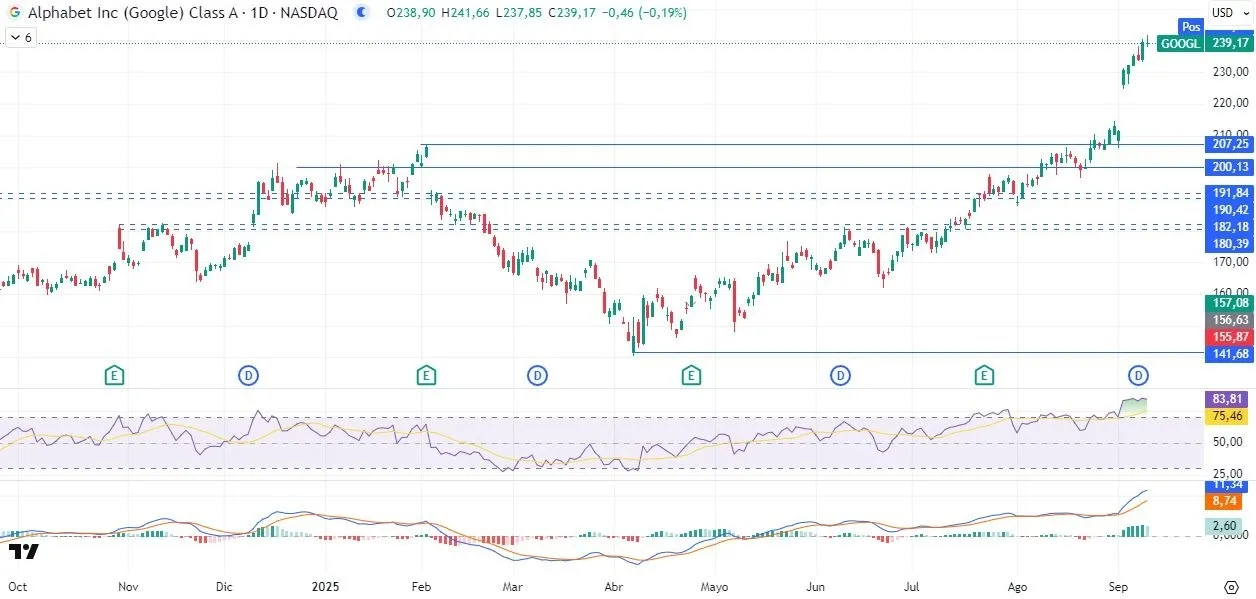The height and width of the screenshot is (599, 1256).
Task: Select the 141,68 support level price label
Action: [x=1229, y=352]
